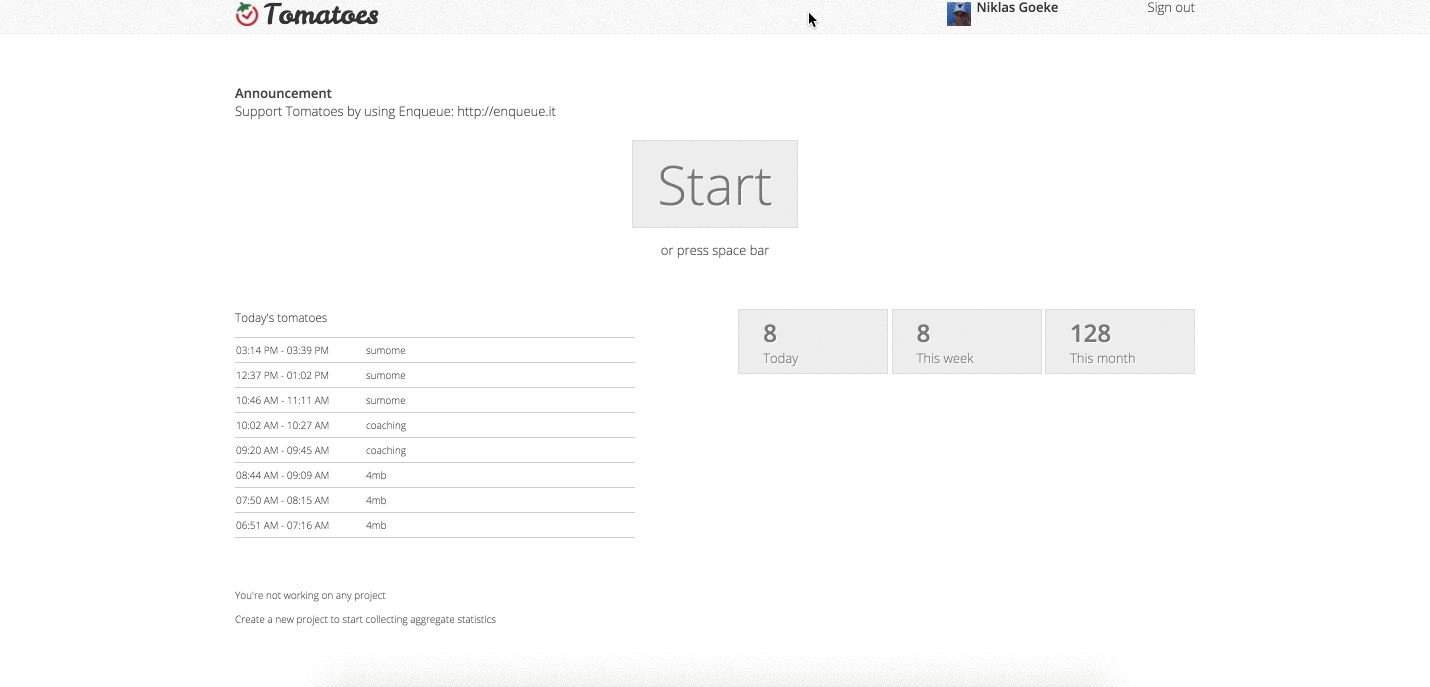Click the 4mb tag in the 07:50 AM row
The height and width of the screenshot is (687, 1430).
(x=376, y=501)
